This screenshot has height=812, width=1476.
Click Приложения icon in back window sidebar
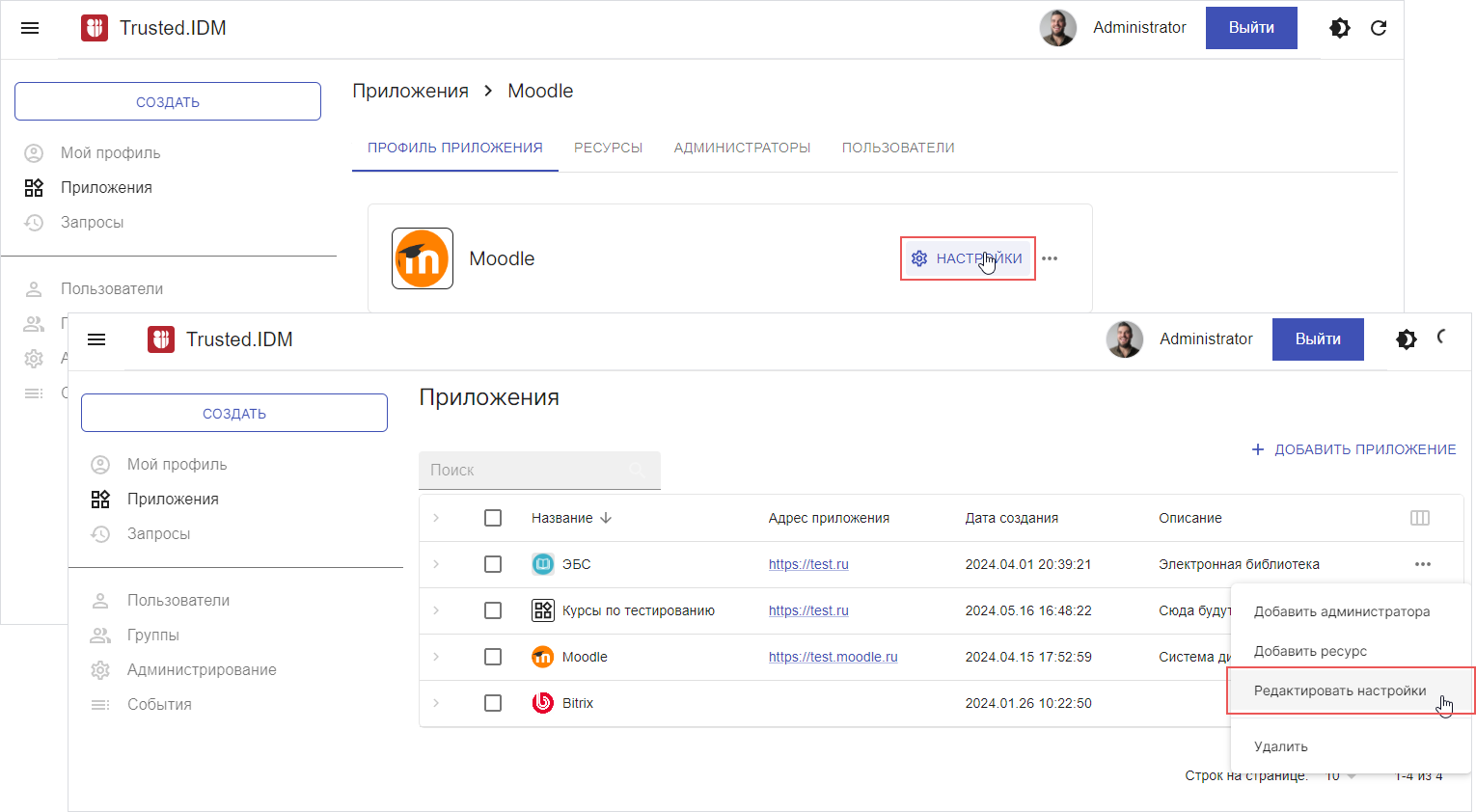pyautogui.click(x=34, y=188)
